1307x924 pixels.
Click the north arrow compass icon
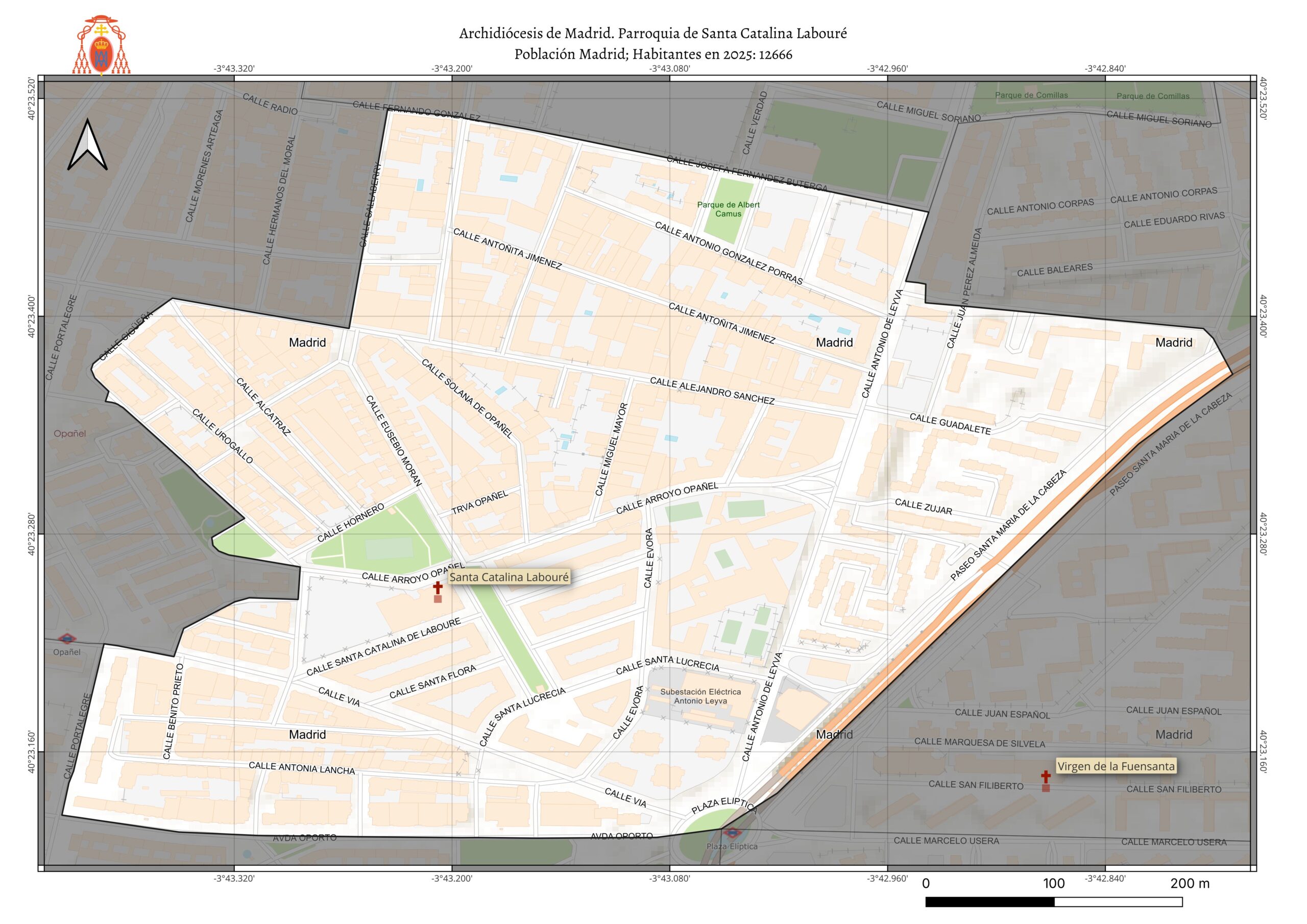pos(87,145)
